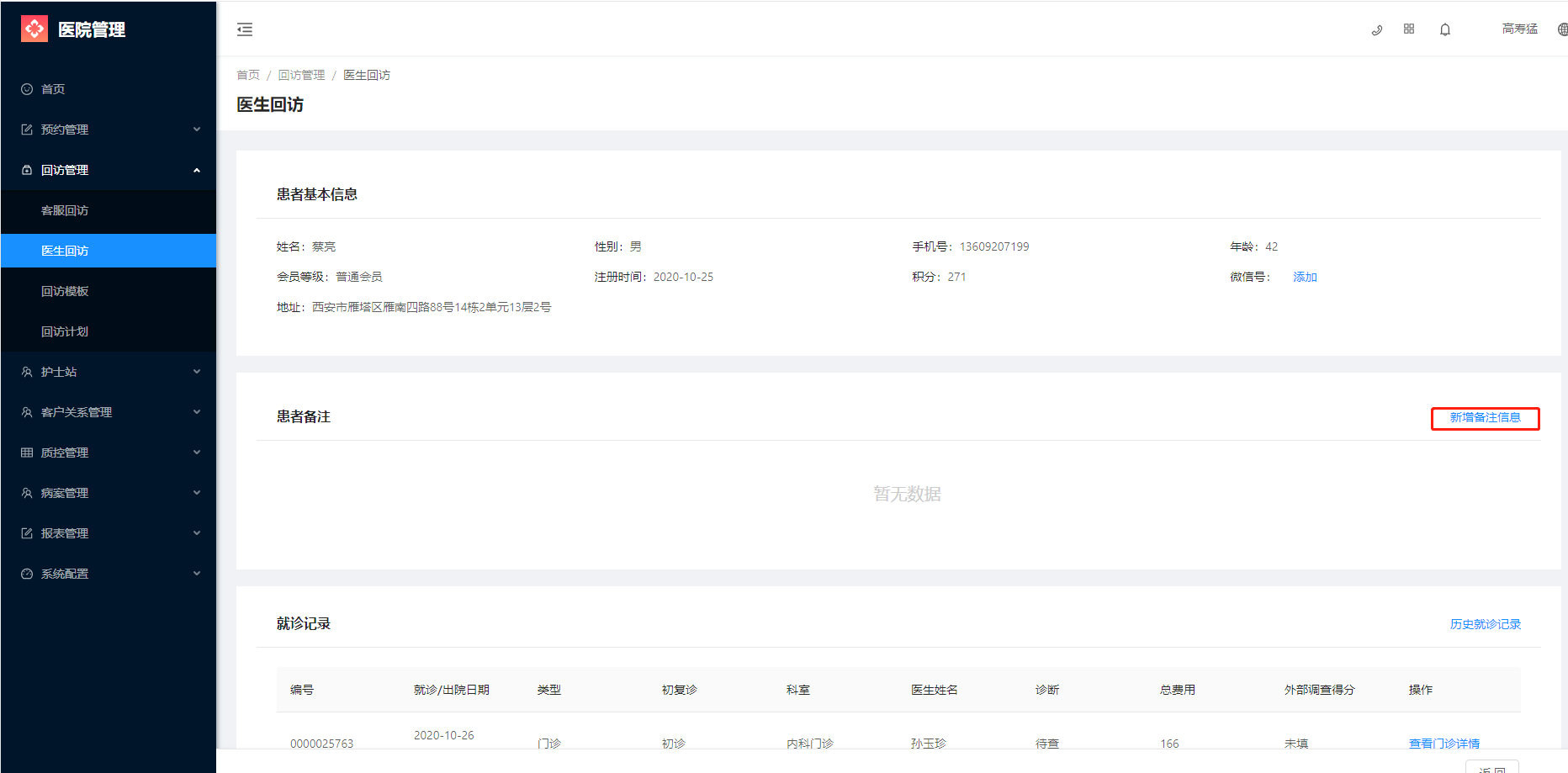Viewport: 1568px width, 773px height.
Task: Click the 总费用 column header
Action: (1178, 690)
